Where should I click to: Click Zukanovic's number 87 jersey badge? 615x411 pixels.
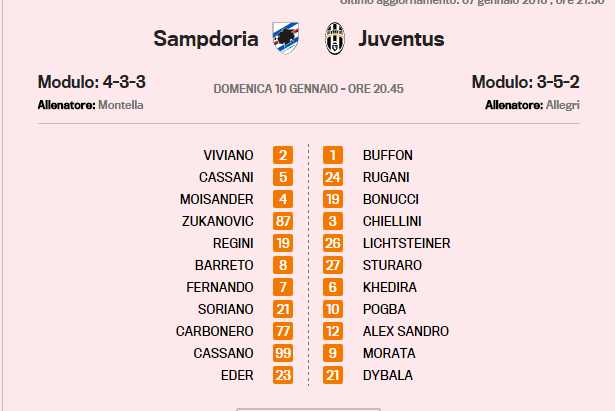click(283, 221)
